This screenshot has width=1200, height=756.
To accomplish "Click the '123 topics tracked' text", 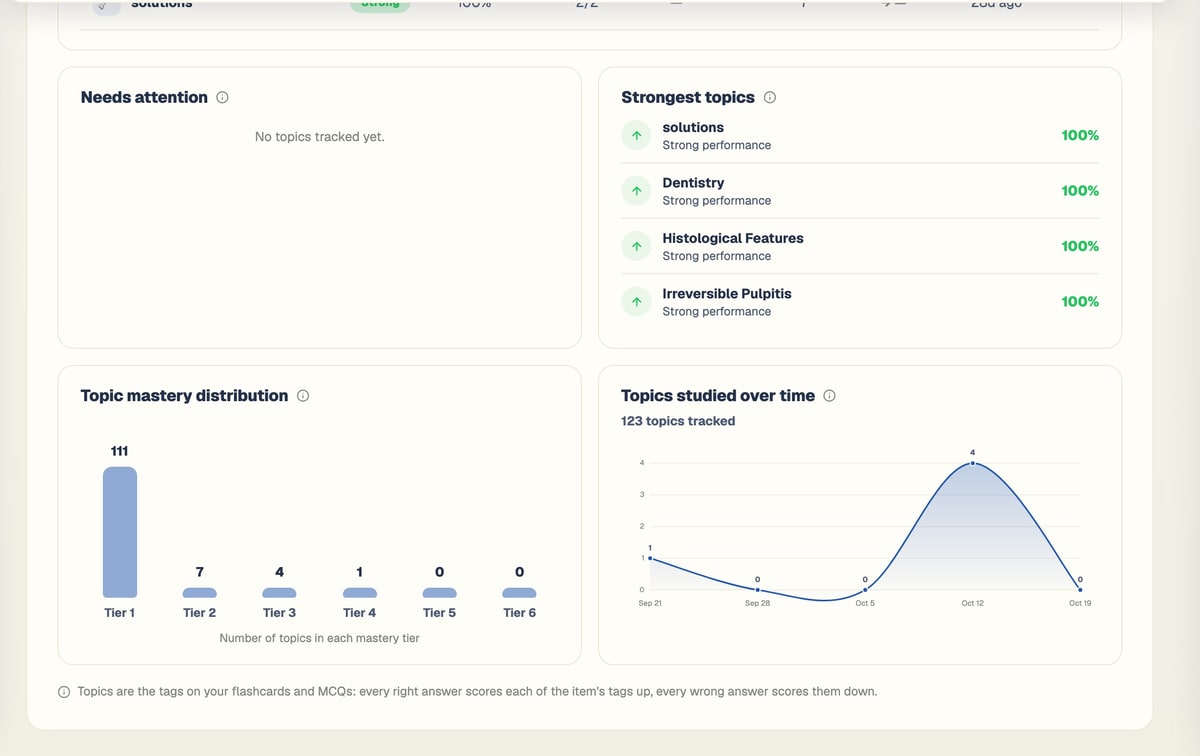I will click(678, 421).
